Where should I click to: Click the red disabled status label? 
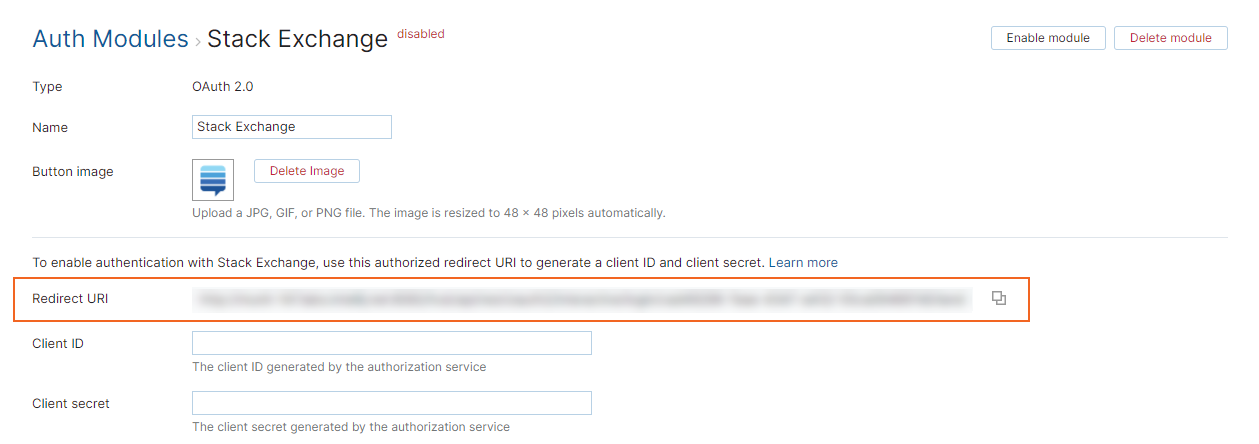point(421,34)
